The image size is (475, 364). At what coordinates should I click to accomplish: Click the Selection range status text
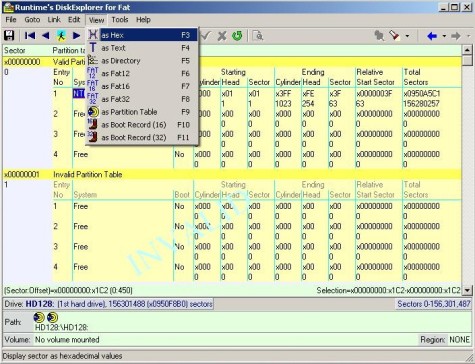pyautogui.click(x=388, y=290)
